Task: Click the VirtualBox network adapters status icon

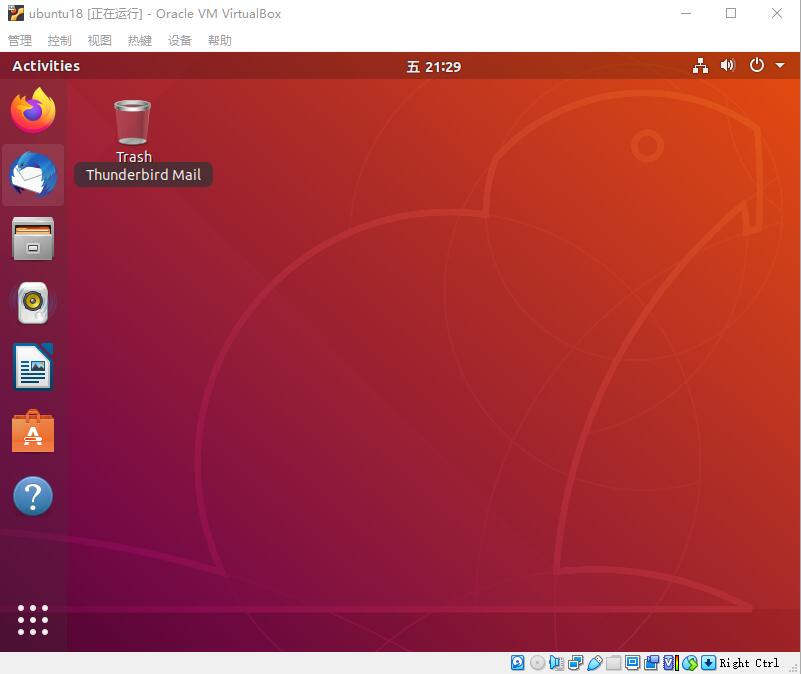Action: coord(575,663)
